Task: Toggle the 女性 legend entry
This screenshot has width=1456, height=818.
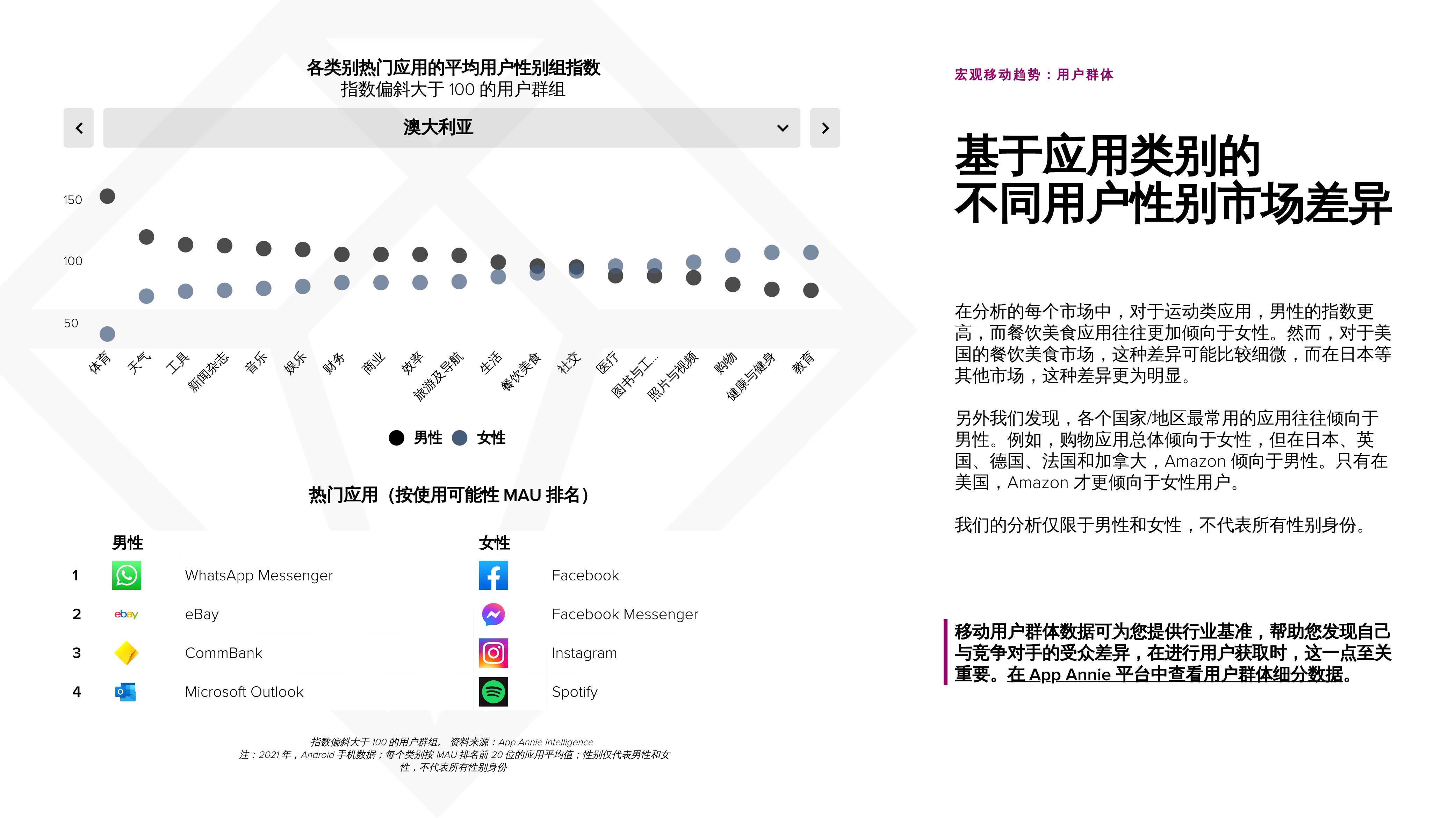Action: tap(479, 438)
